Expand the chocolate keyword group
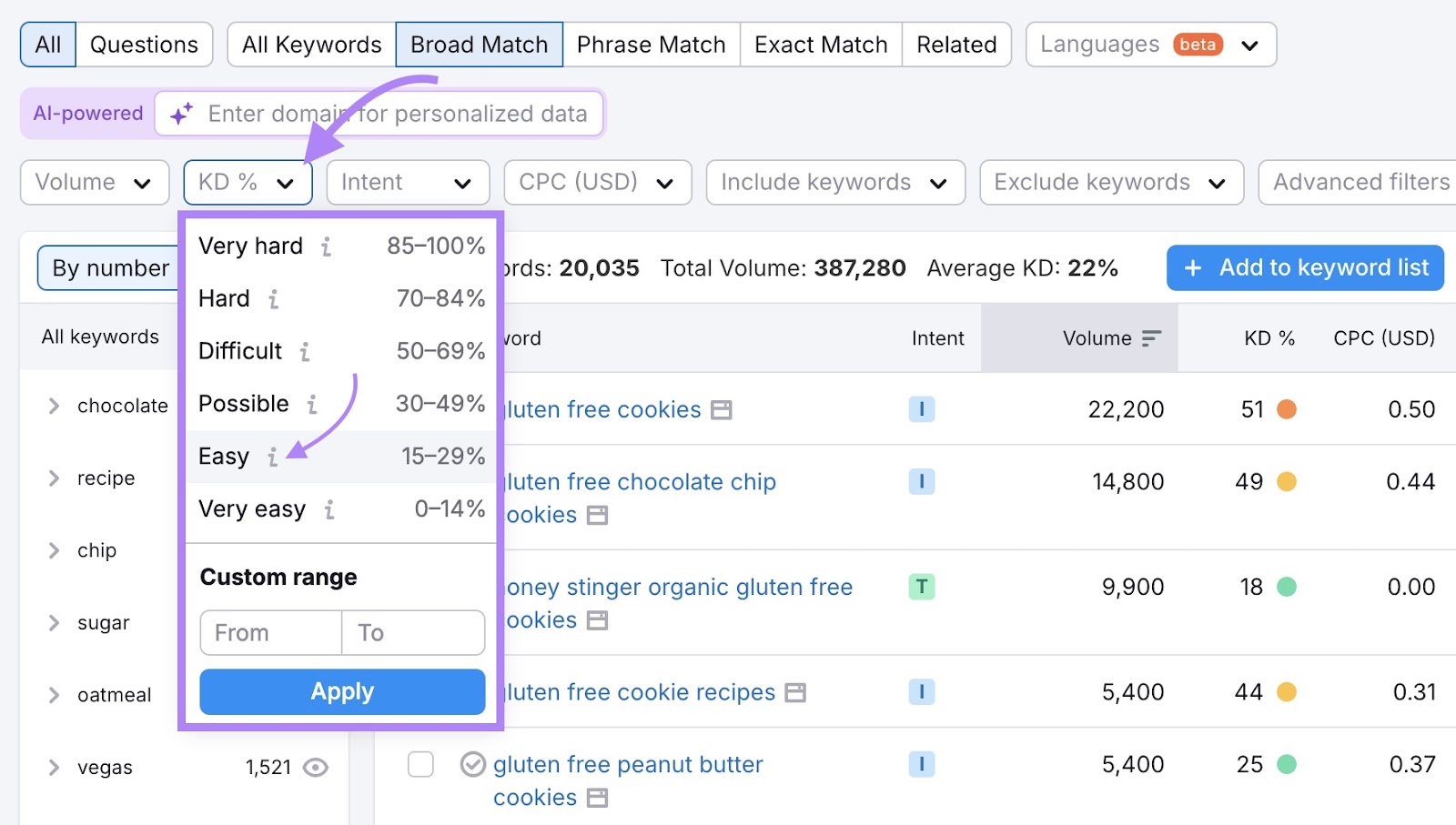 (54, 406)
